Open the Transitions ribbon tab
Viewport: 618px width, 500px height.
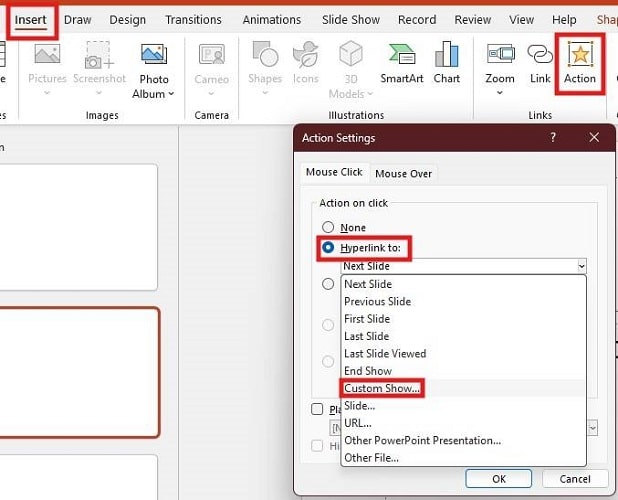tap(193, 19)
